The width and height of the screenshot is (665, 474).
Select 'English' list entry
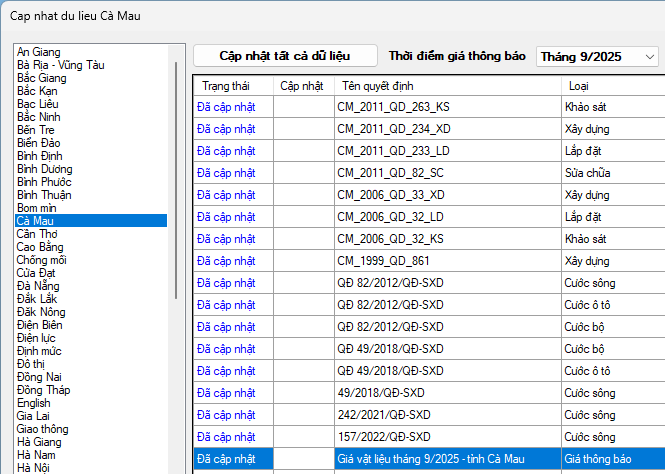click(x=33, y=403)
